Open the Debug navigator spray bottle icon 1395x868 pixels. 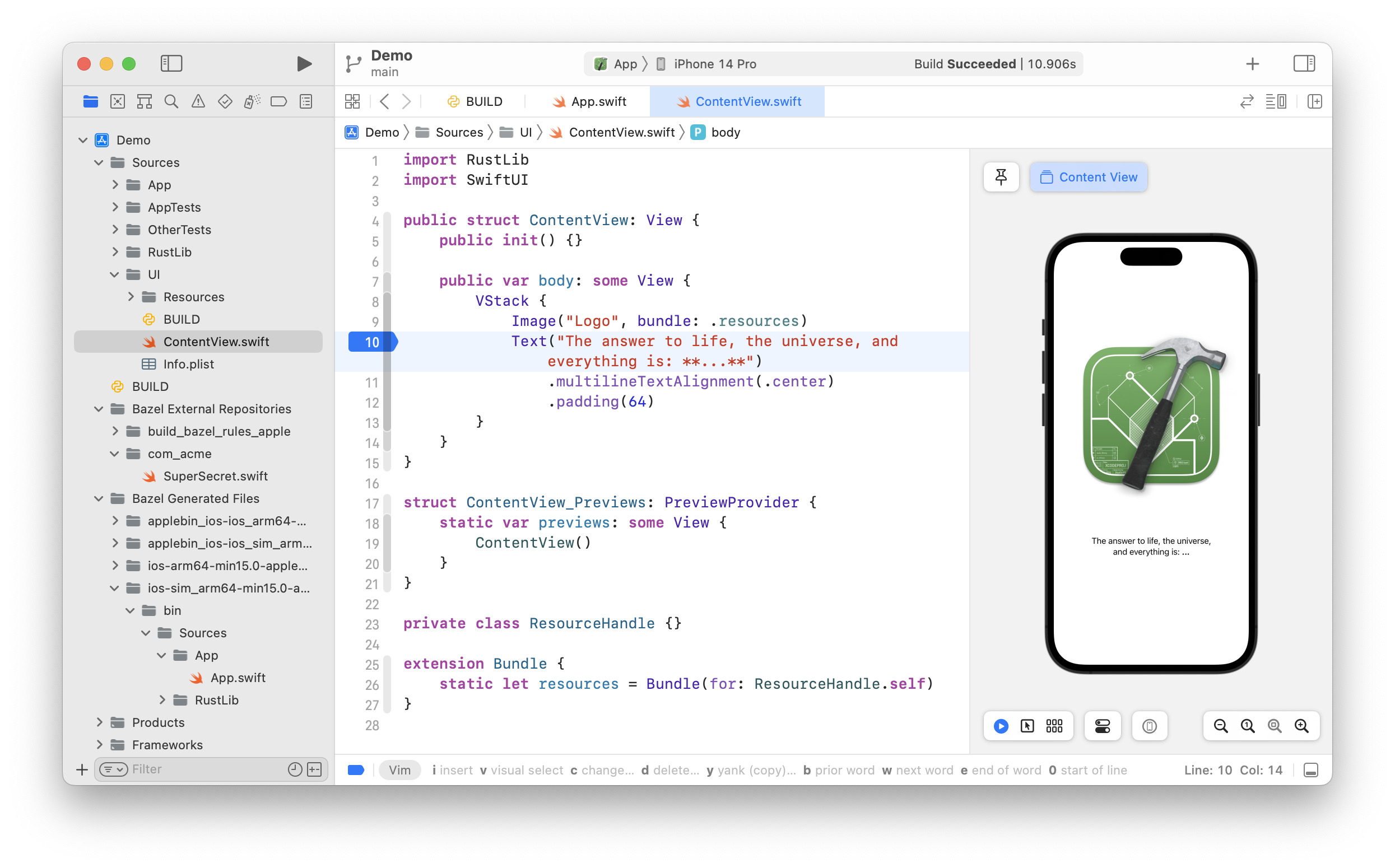[x=252, y=101]
